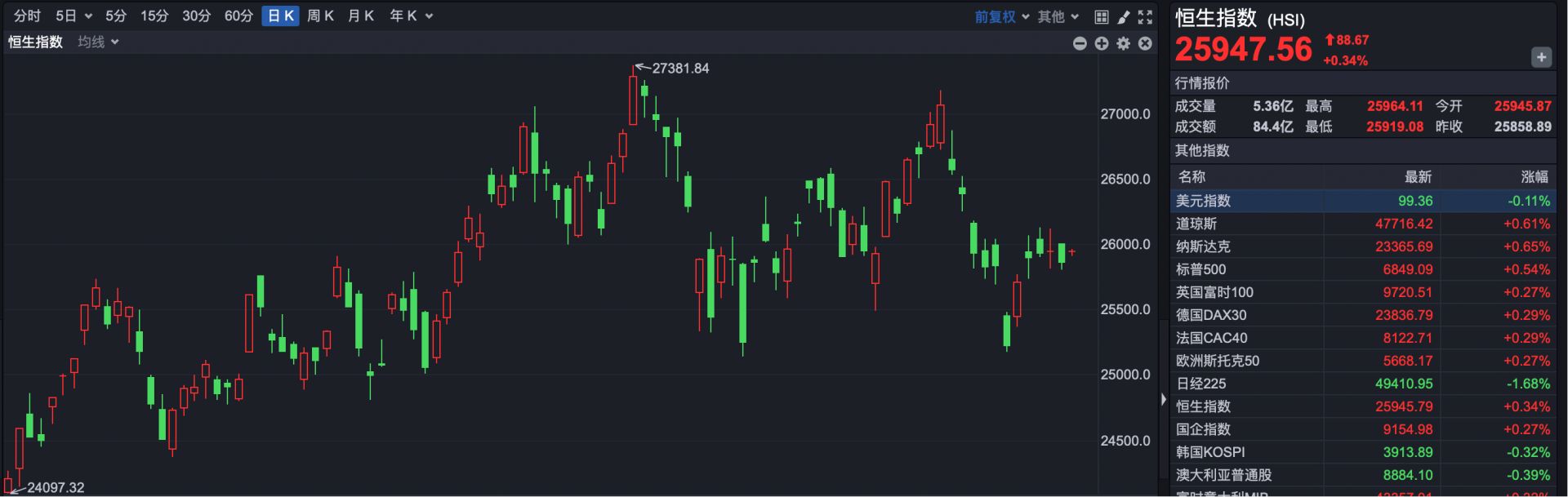Open the 纳斯达克 index row
Viewport: 1568px width, 497px height.
tap(1202, 246)
